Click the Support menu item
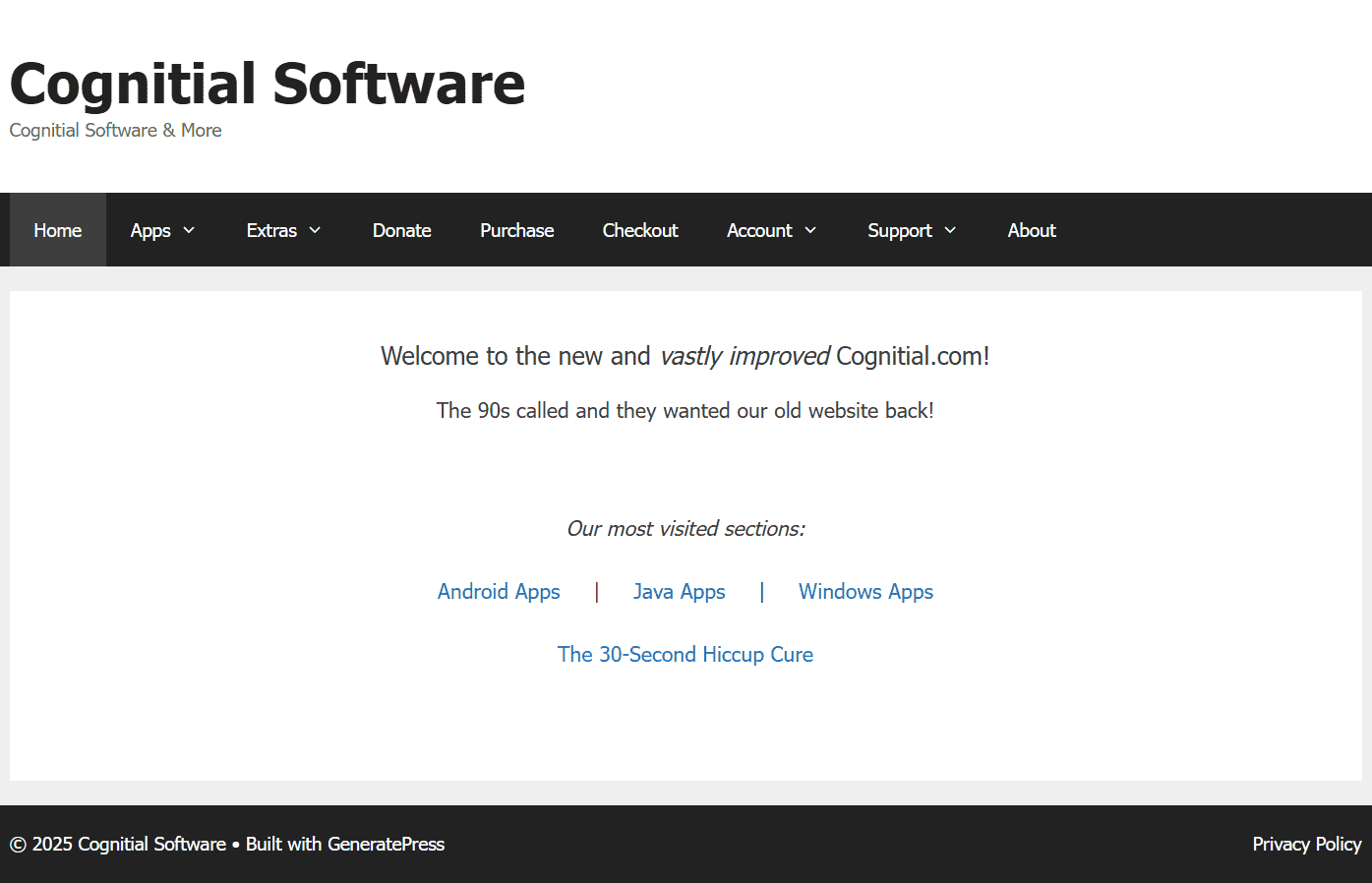 pyautogui.click(x=899, y=230)
